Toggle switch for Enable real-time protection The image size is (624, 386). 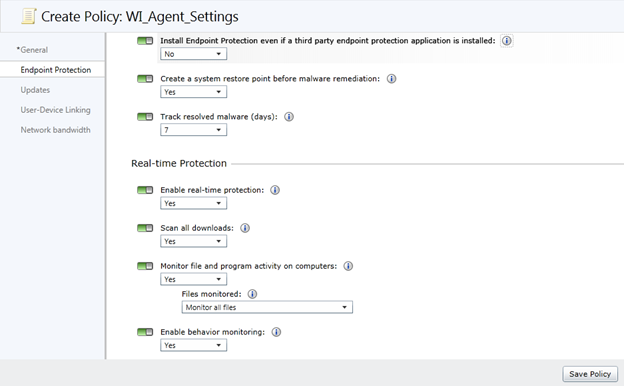[145, 190]
